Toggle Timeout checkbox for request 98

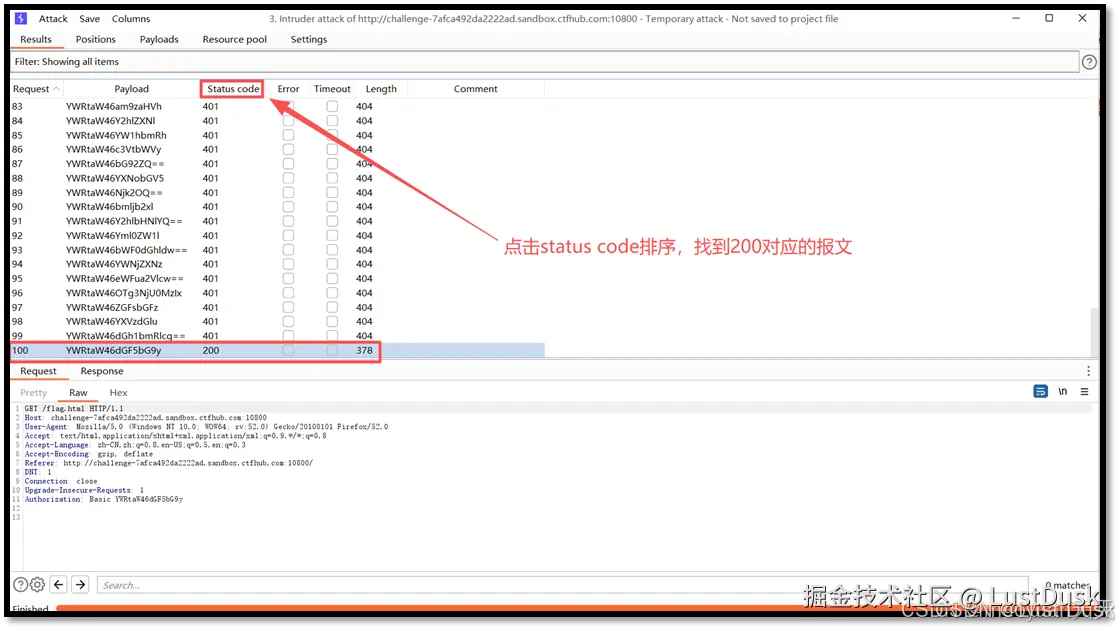point(332,321)
